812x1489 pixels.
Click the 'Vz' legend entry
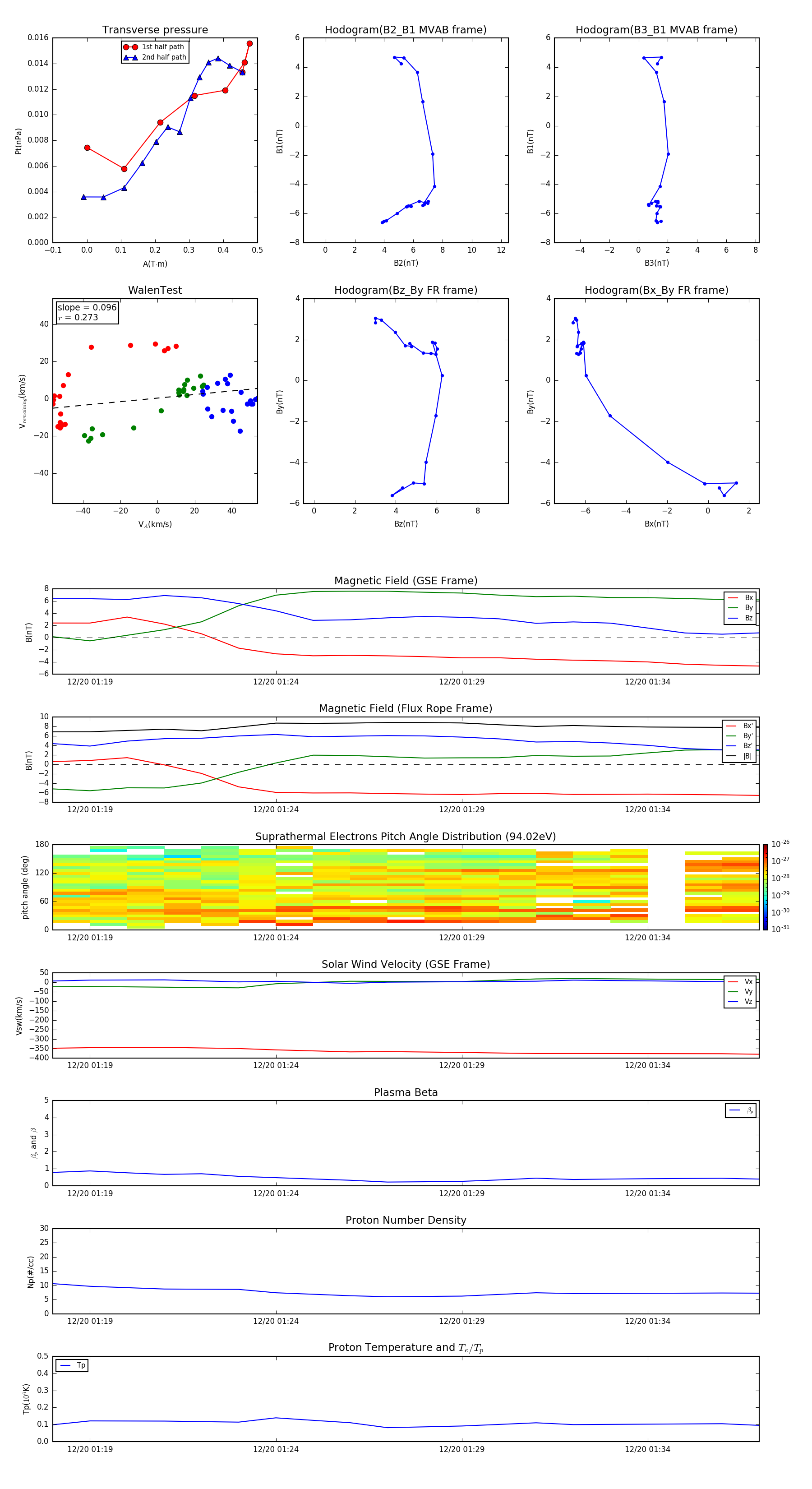coord(740,1002)
